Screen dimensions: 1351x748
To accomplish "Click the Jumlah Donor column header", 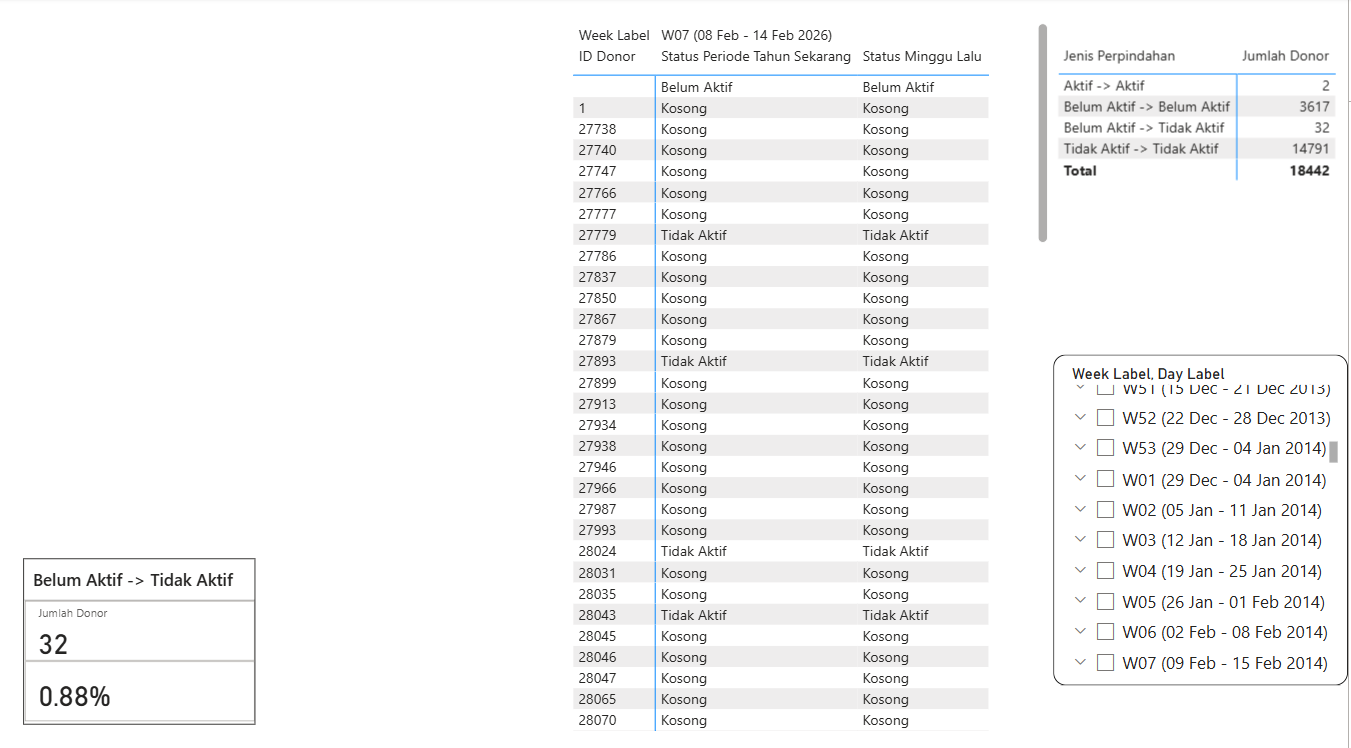I will 1286,56.
